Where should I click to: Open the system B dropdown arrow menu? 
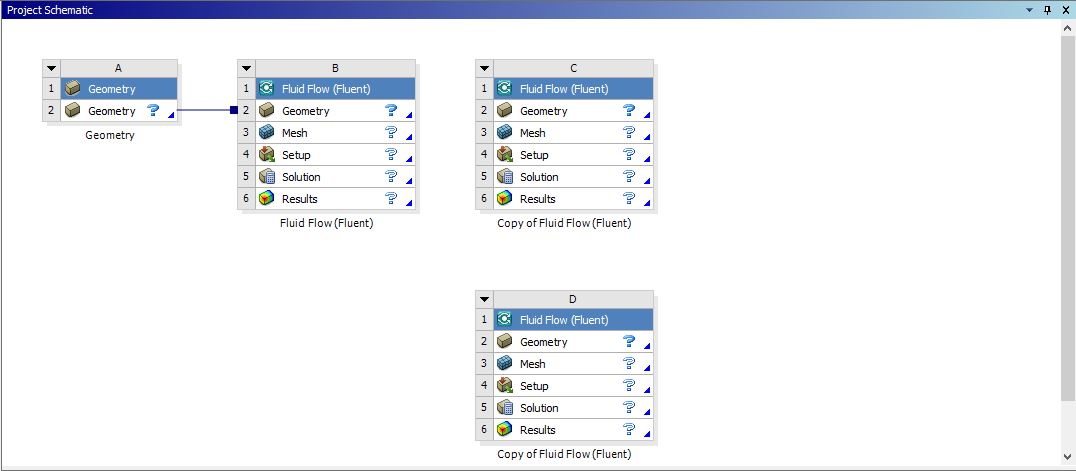246,68
